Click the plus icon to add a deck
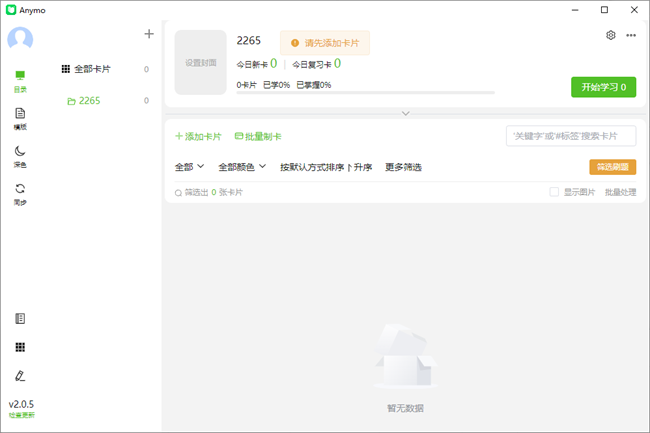 149,34
